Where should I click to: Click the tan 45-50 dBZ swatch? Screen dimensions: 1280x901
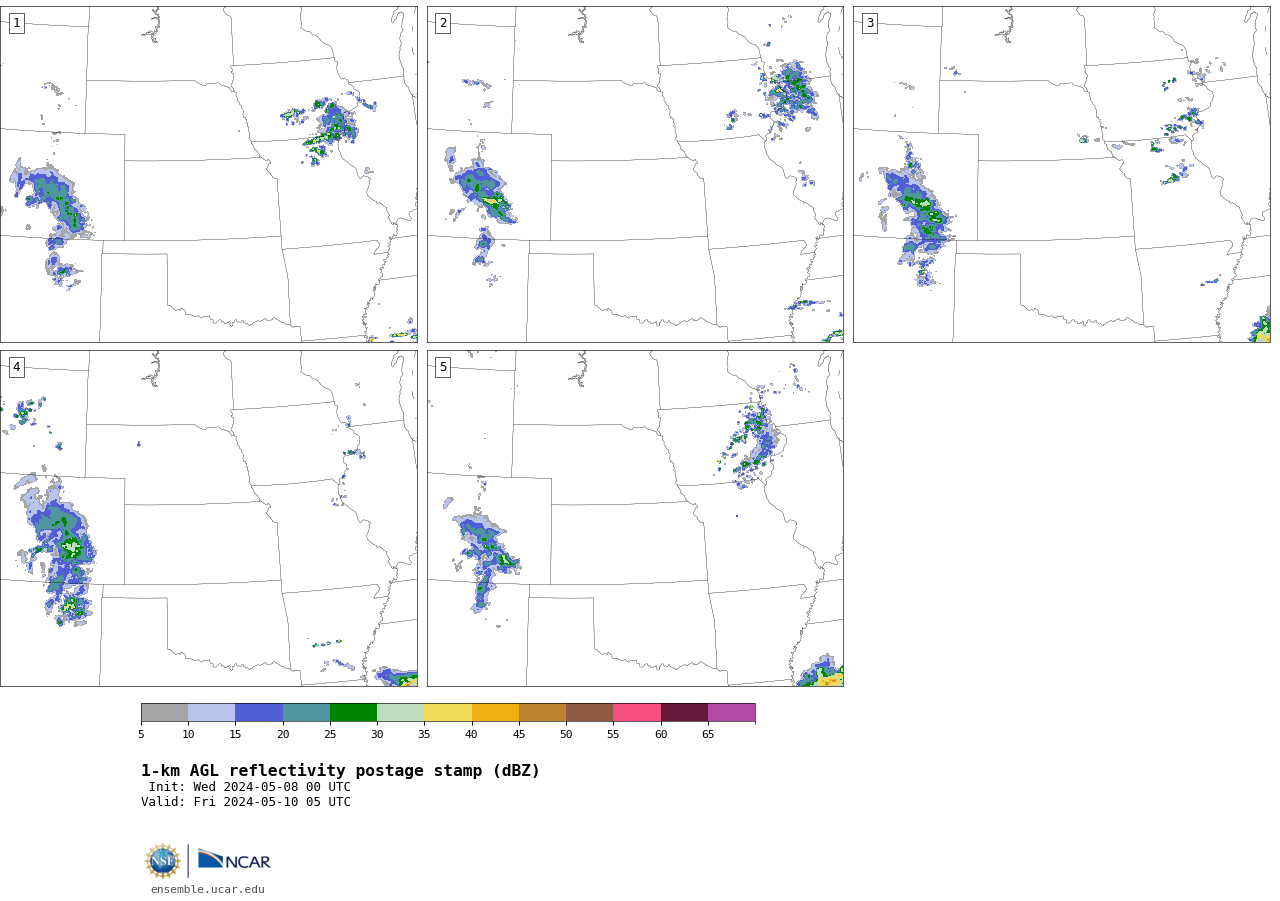click(542, 712)
